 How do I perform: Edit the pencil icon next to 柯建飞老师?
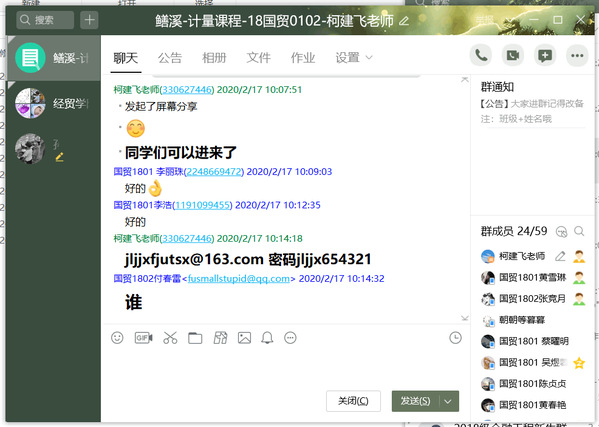[x=560, y=256]
